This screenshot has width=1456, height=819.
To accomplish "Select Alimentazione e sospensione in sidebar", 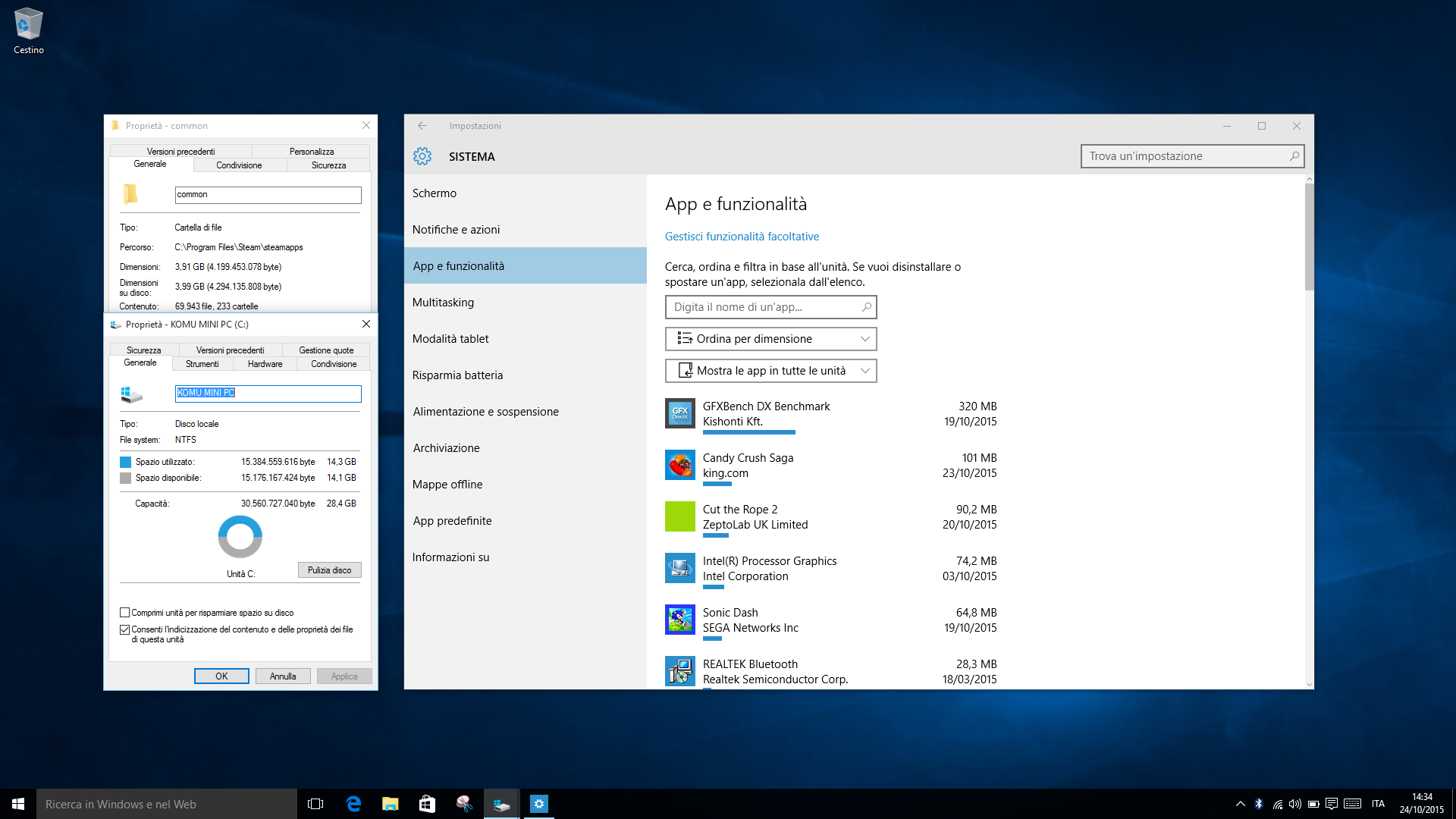I will (x=526, y=412).
